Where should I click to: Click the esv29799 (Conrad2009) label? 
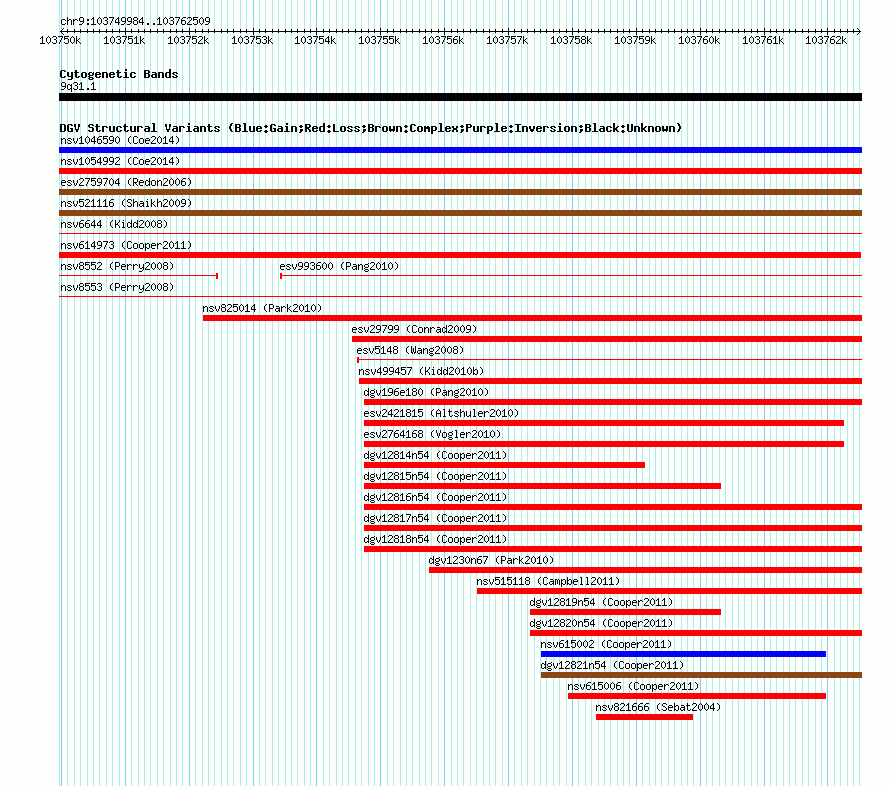[414, 329]
